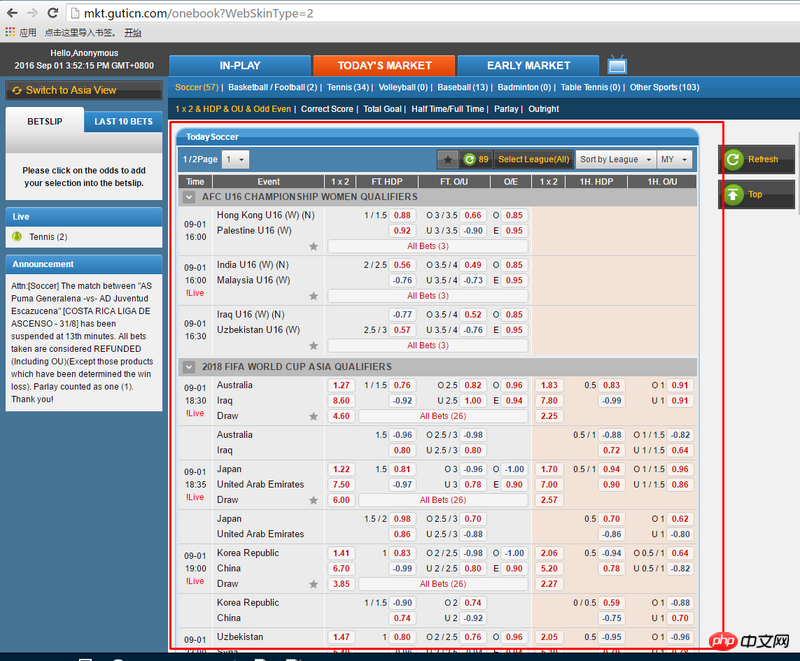Open the MY odds type dropdown

[674, 160]
